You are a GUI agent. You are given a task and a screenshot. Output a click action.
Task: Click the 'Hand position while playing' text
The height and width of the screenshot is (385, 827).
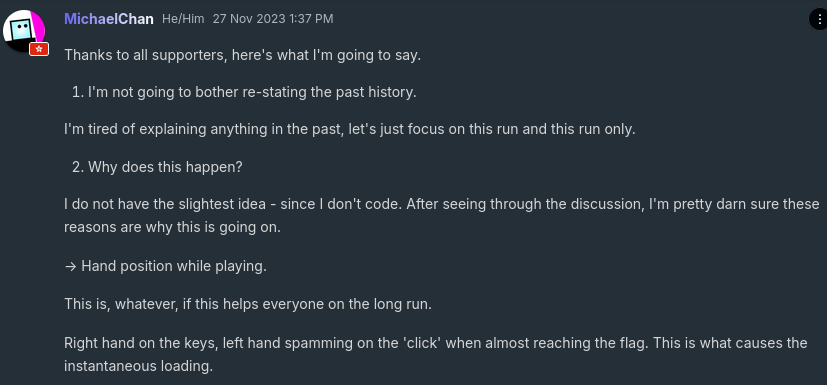(x=174, y=266)
